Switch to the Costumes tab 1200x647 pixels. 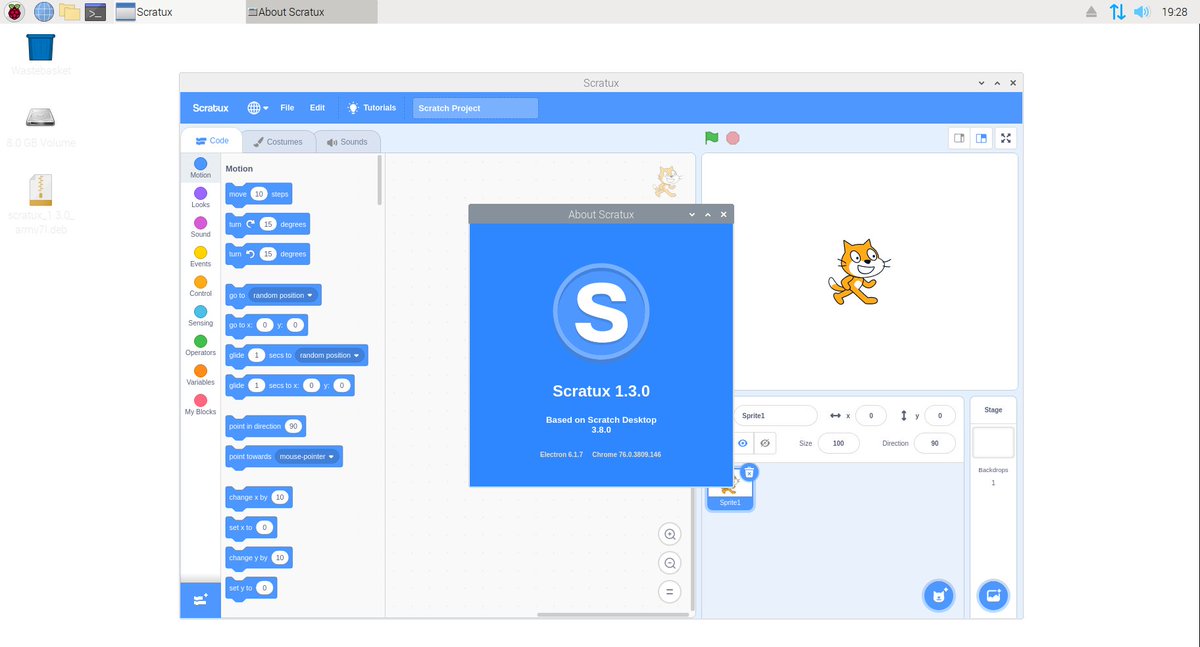pos(278,142)
